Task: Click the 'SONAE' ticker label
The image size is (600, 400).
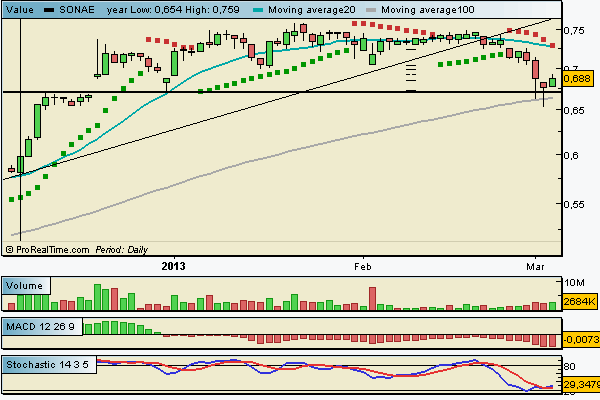Action: point(77,10)
